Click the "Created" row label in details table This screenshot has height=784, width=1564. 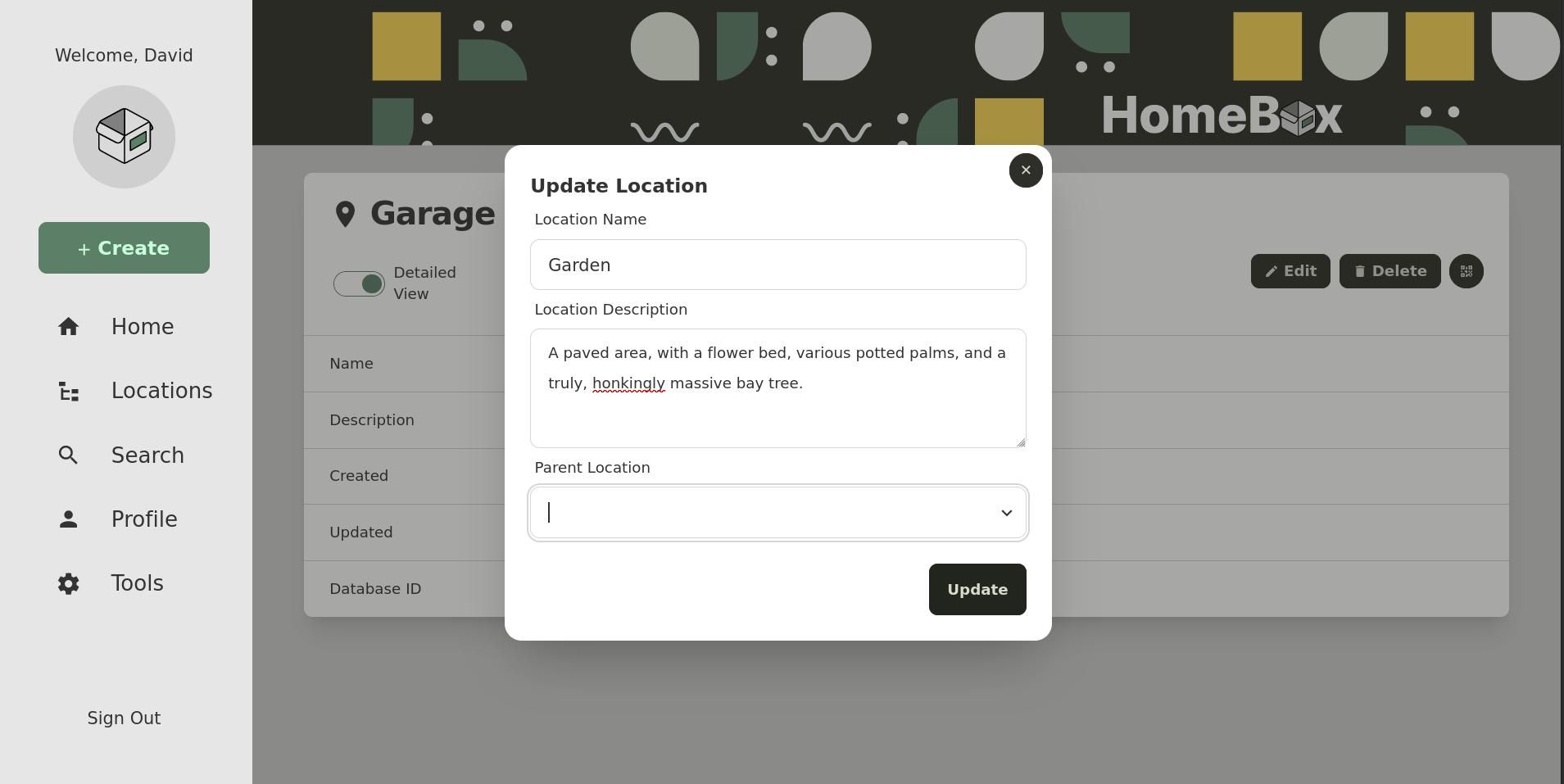[358, 476]
